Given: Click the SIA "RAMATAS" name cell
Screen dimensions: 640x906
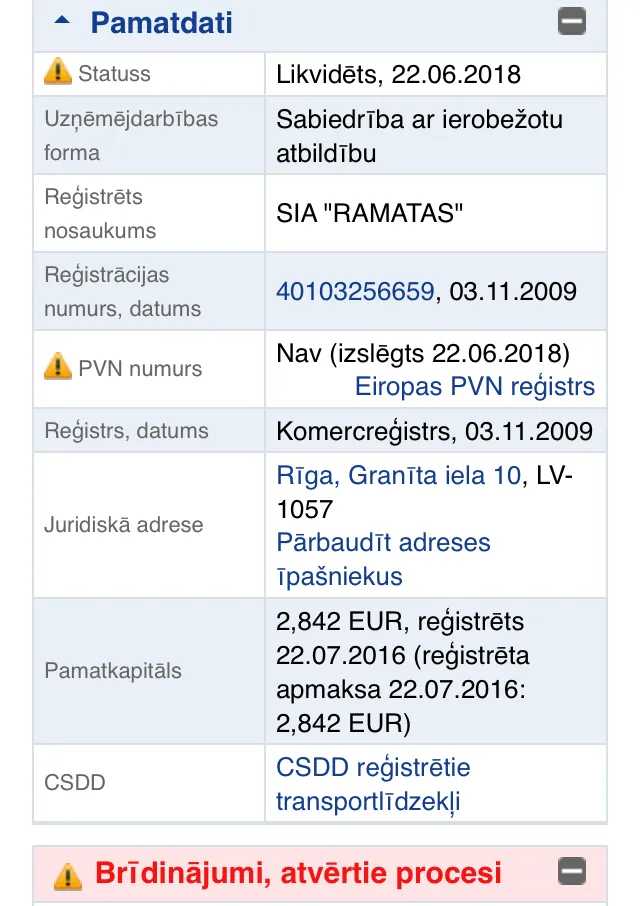Looking at the screenshot, I should click(436, 213).
